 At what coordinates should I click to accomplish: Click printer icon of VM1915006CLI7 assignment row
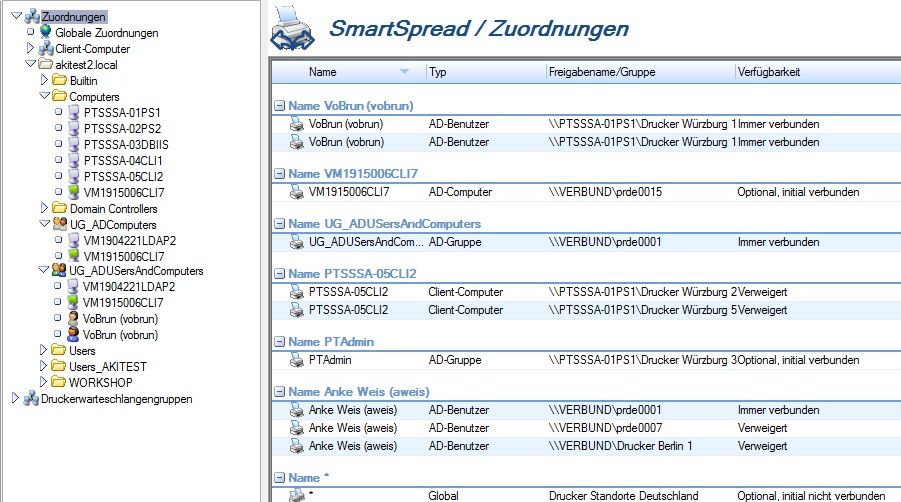tap(297, 192)
